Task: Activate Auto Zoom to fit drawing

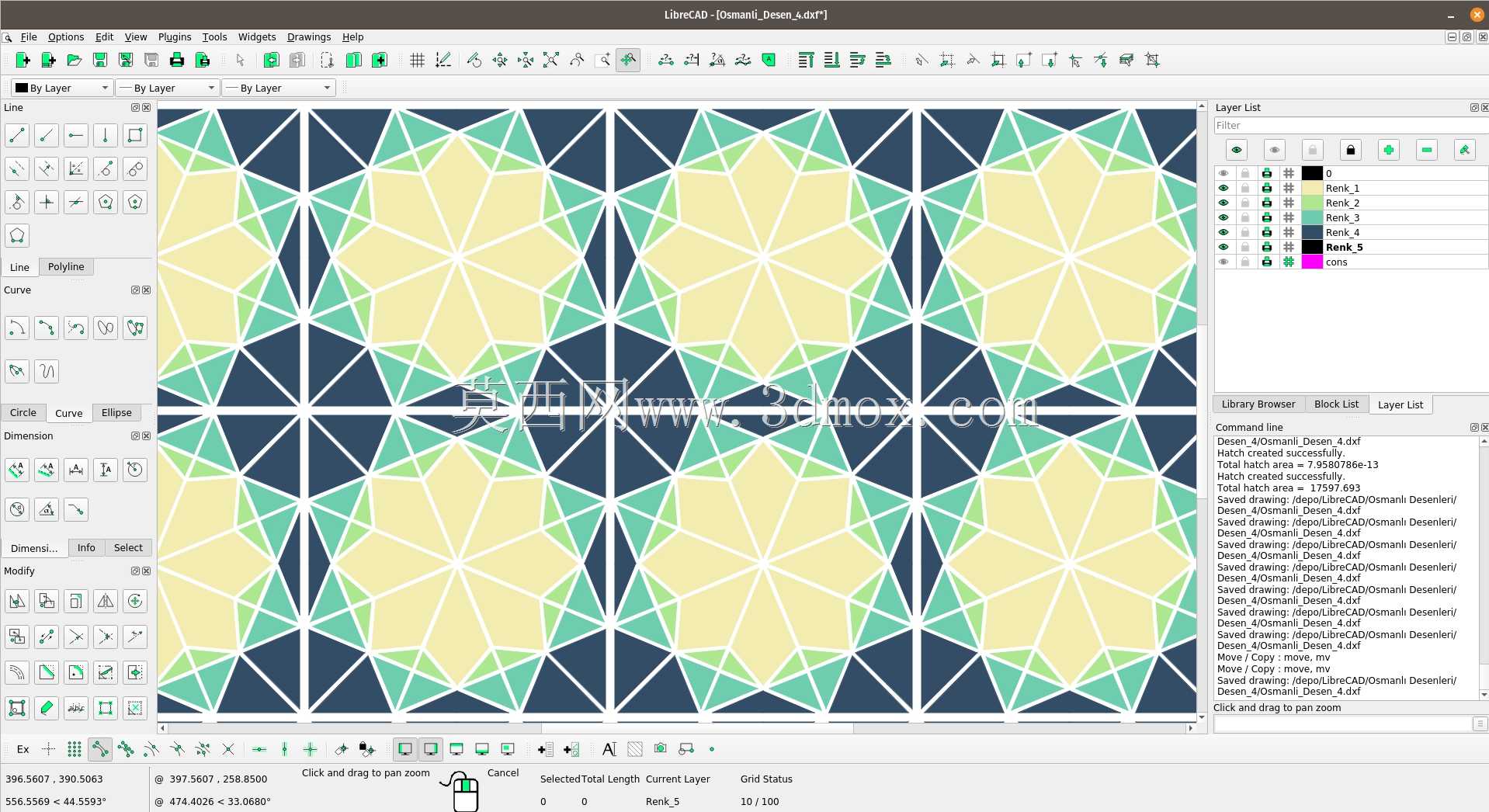Action: click(551, 60)
